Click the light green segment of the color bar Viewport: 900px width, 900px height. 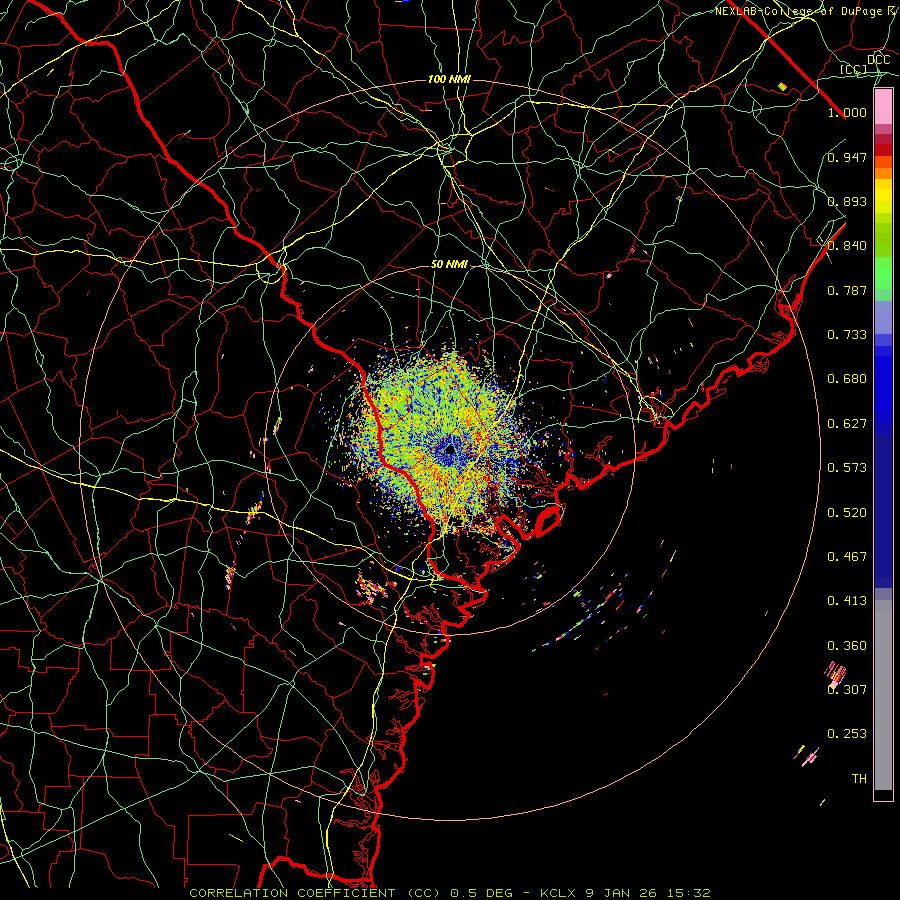[x=883, y=273]
